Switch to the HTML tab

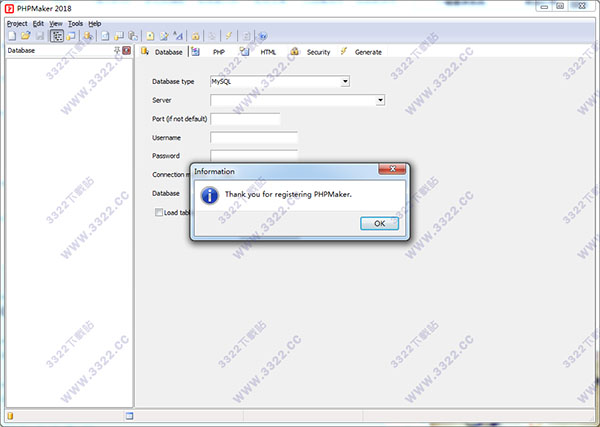click(x=258, y=52)
